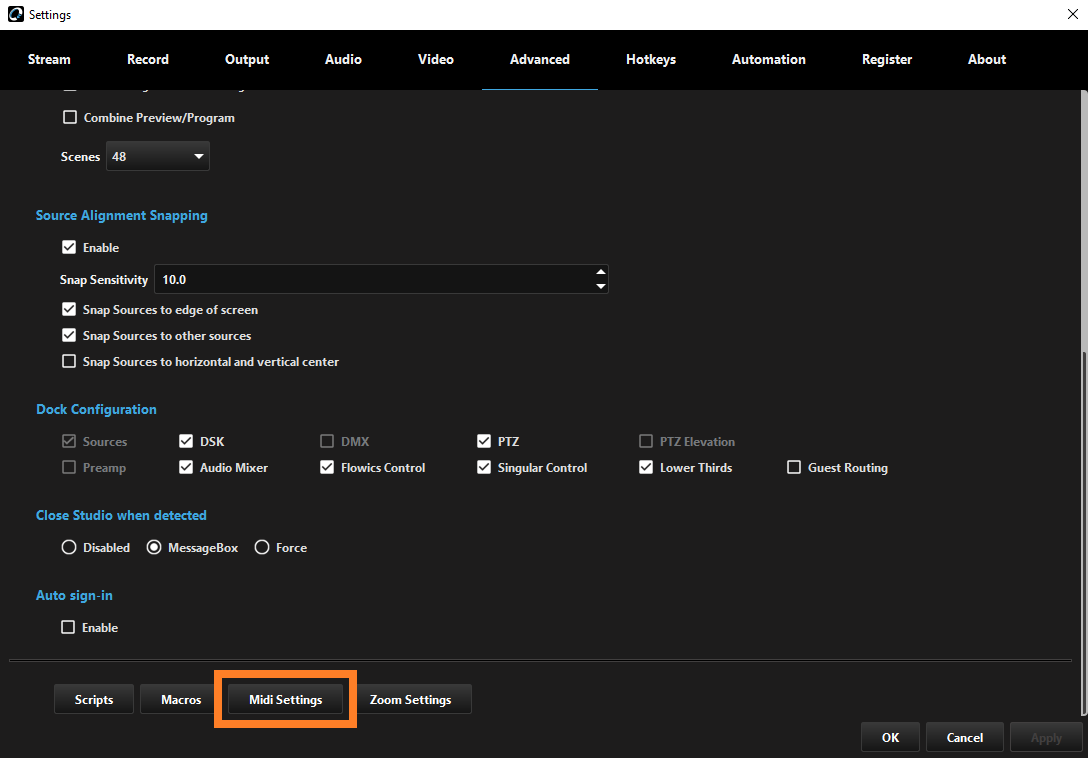Increase Snap Sensitivity with up arrow
Image resolution: width=1088 pixels, height=758 pixels.
click(601, 271)
